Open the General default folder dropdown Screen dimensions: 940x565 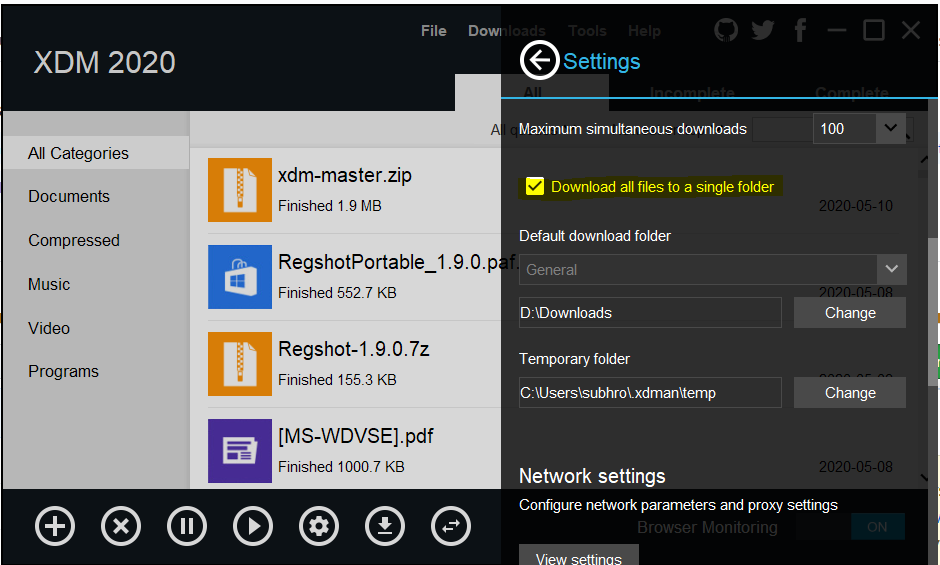[x=713, y=269]
